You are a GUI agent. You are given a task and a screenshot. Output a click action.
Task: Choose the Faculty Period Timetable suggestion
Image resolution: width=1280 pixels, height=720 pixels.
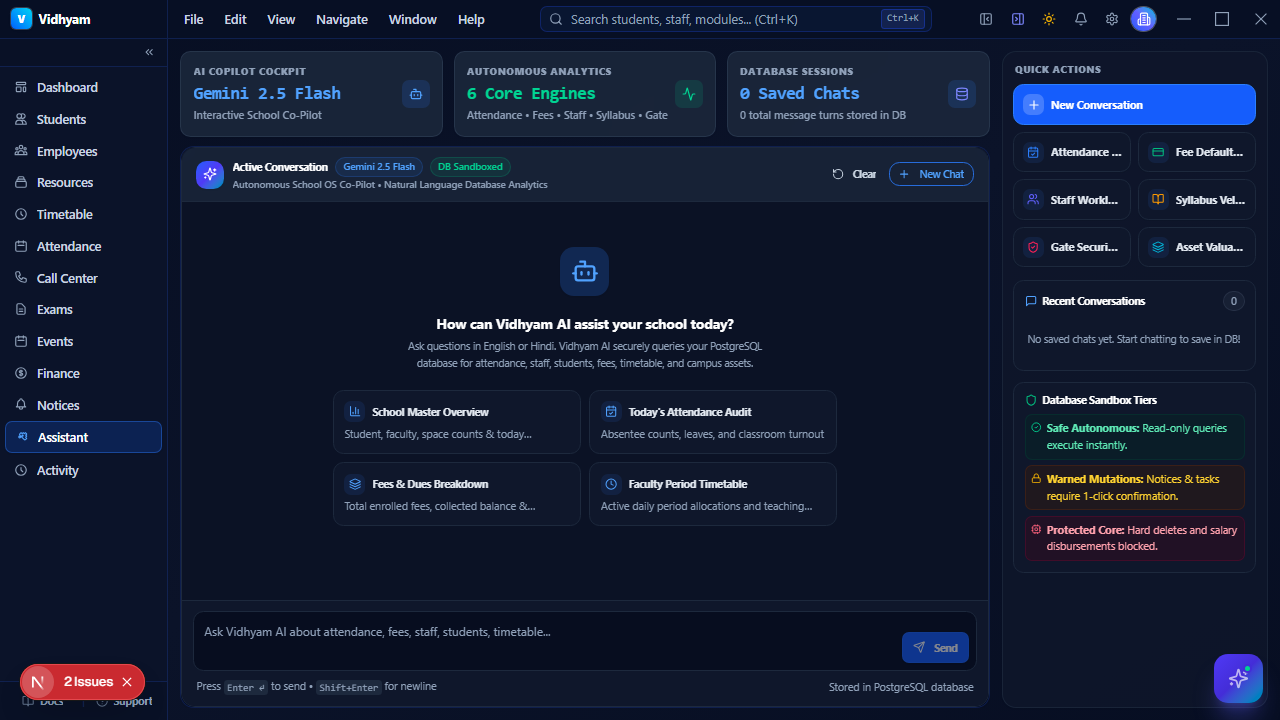[713, 494]
